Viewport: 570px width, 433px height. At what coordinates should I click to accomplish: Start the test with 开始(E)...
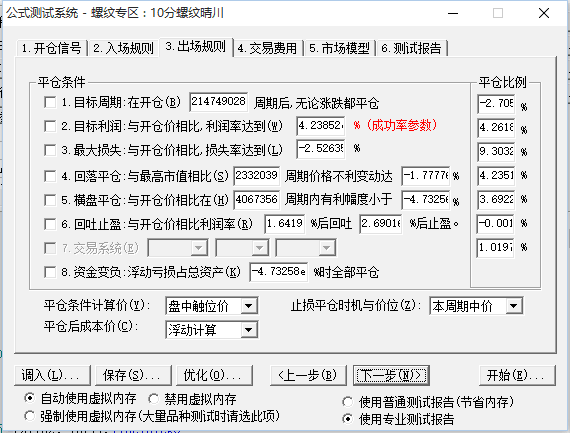(x=517, y=375)
